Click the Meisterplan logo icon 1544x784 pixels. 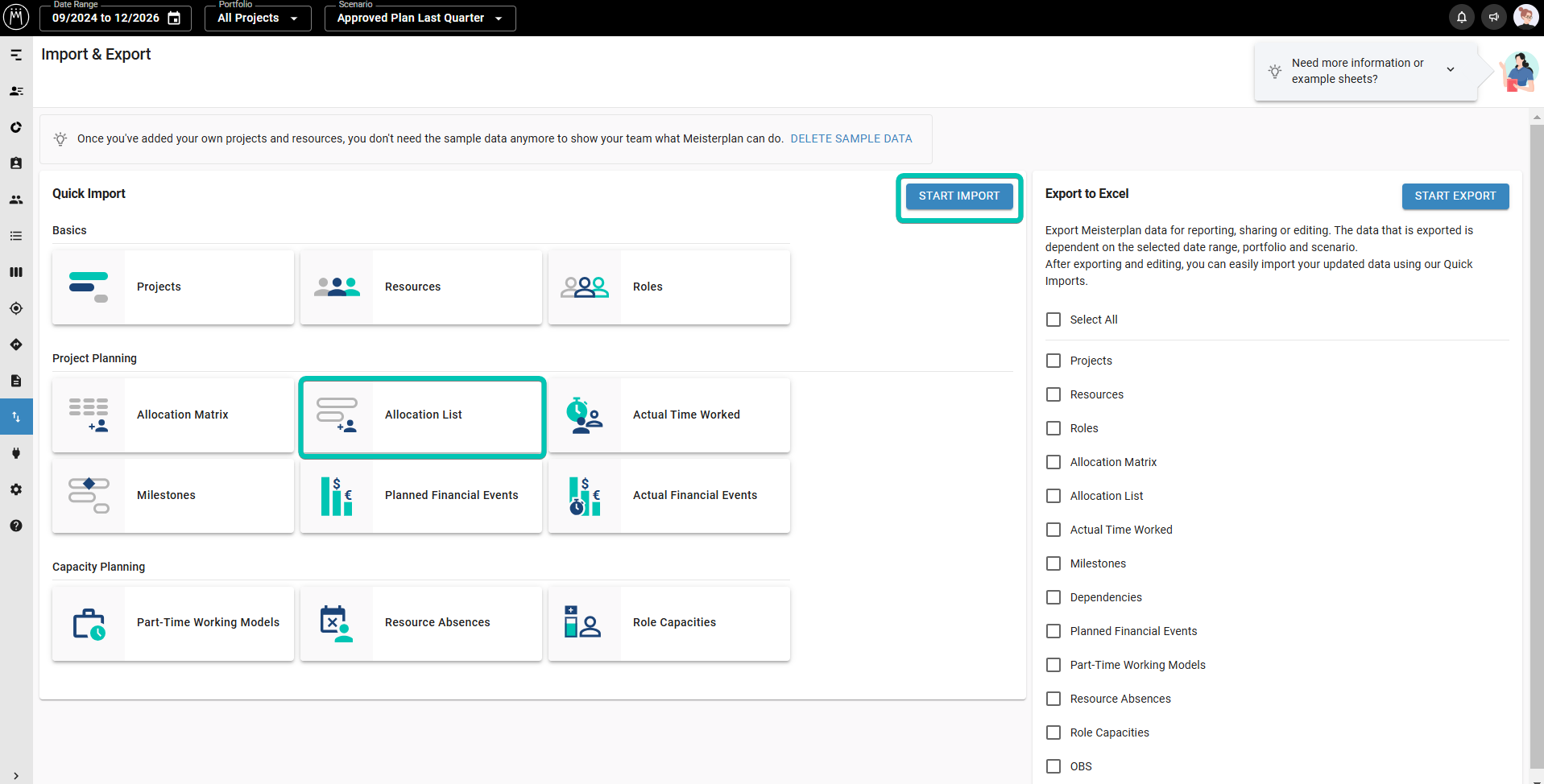[x=16, y=17]
